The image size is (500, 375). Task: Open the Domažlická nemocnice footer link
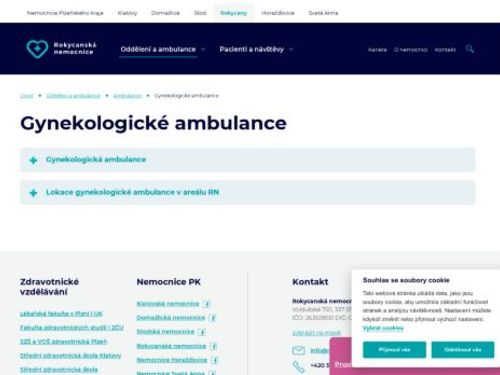171,318
